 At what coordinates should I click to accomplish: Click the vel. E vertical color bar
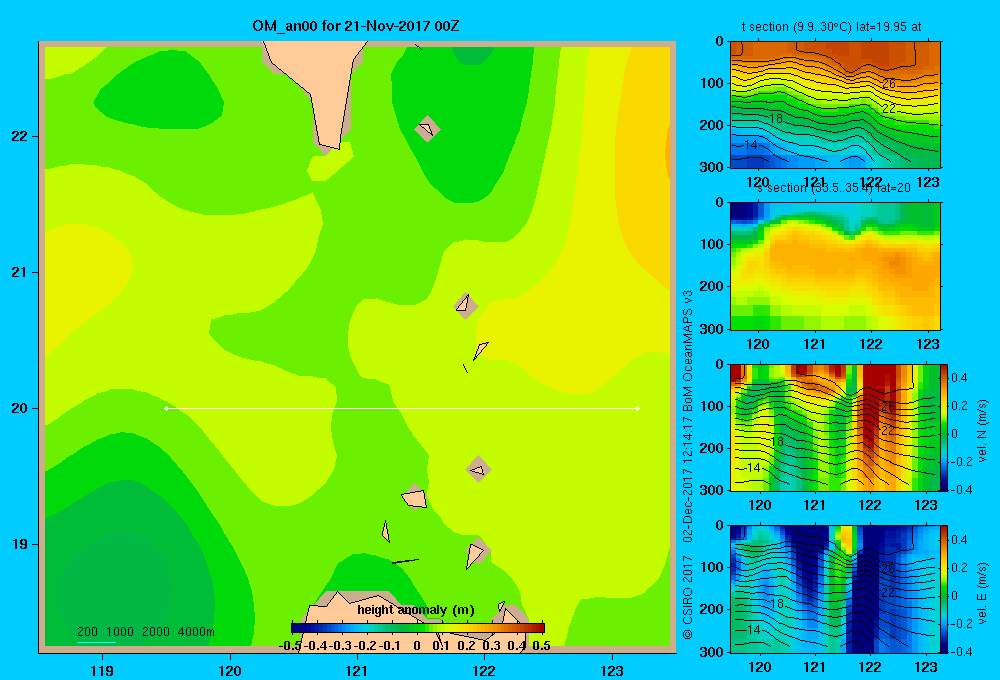[944, 589]
